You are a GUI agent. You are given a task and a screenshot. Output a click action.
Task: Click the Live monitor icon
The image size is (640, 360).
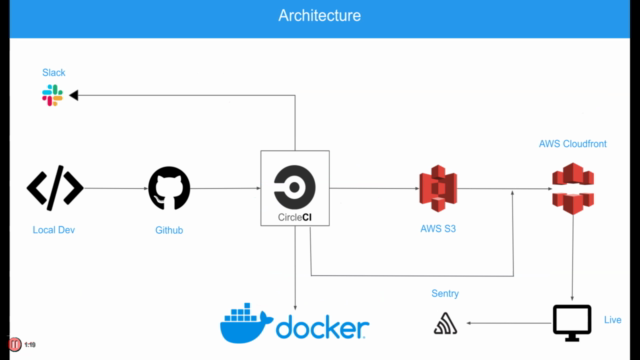(x=572, y=322)
